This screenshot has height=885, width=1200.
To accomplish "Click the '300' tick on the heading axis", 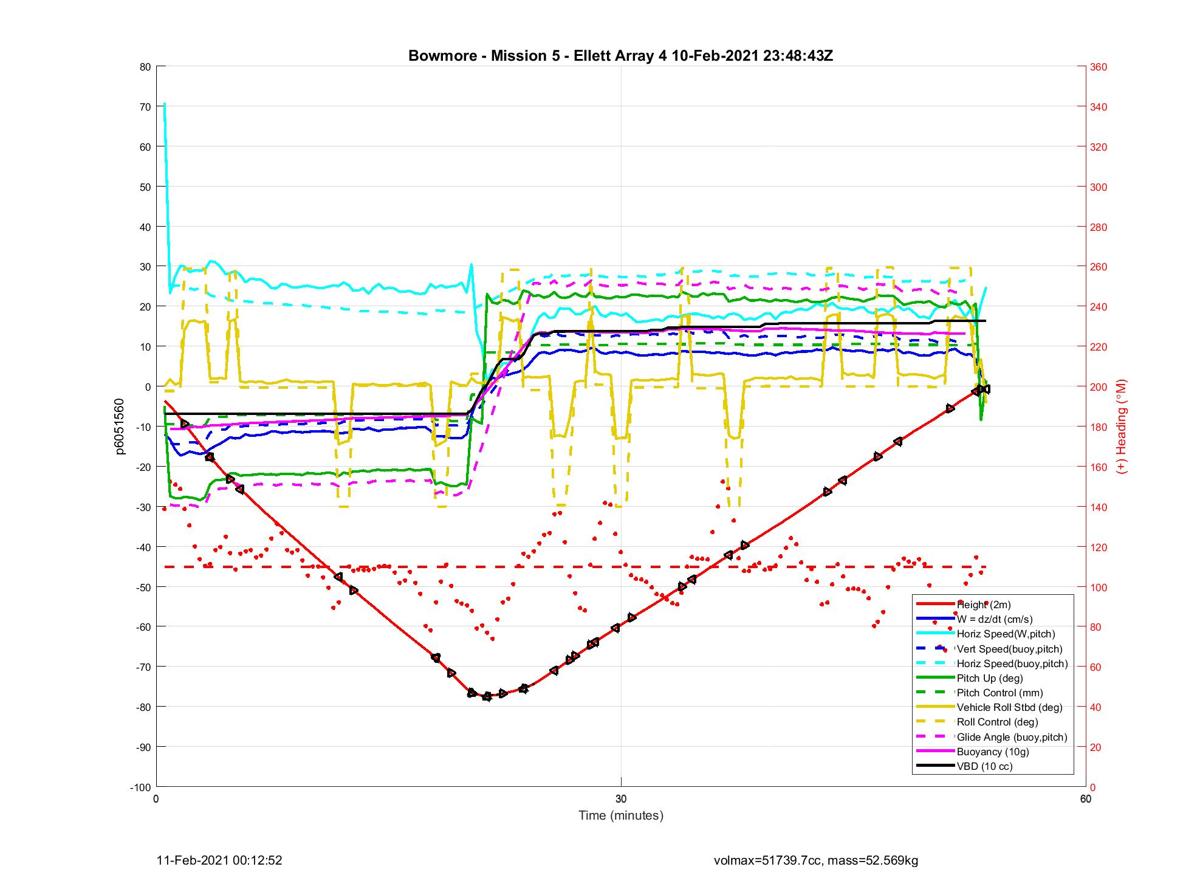I will [x=1099, y=187].
